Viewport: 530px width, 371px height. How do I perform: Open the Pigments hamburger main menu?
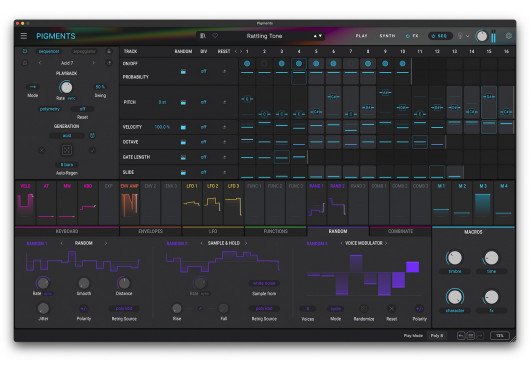click(x=24, y=36)
